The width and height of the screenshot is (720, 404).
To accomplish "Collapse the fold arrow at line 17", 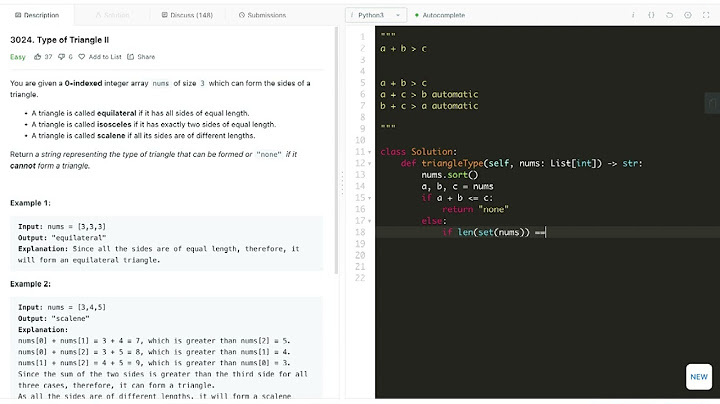I will pos(370,221).
